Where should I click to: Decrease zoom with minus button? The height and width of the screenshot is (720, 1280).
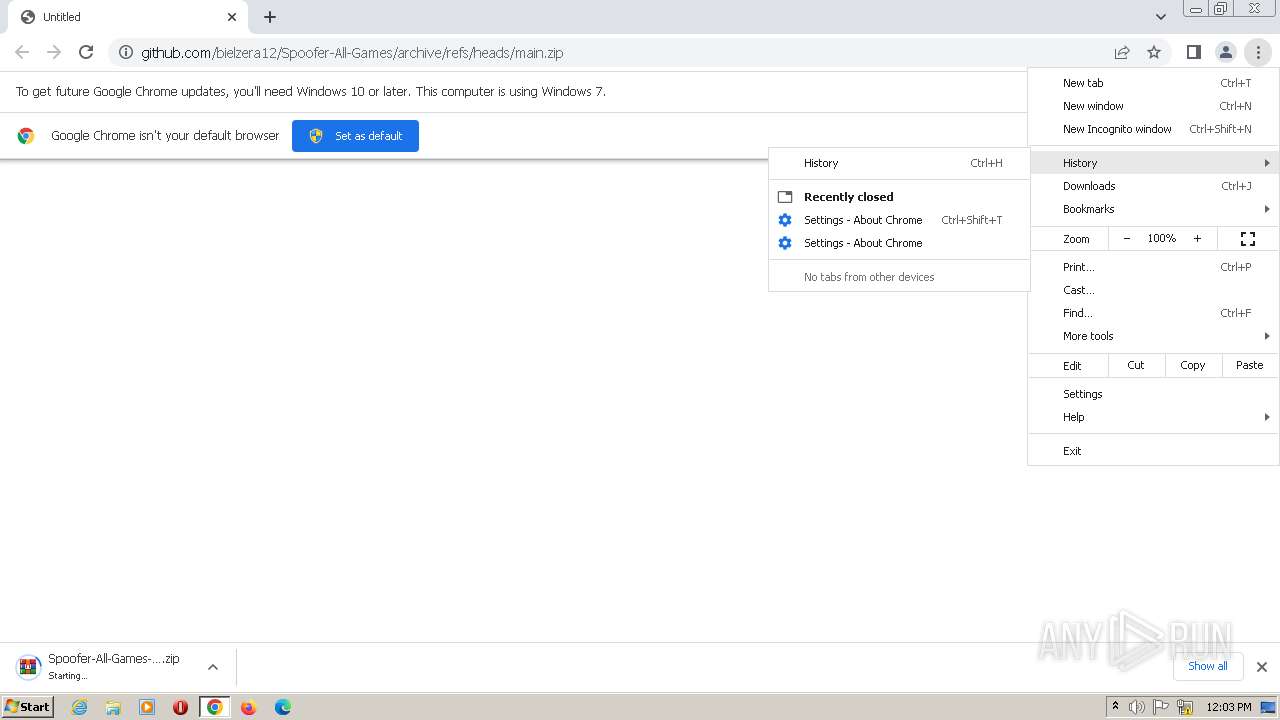[x=1127, y=239]
